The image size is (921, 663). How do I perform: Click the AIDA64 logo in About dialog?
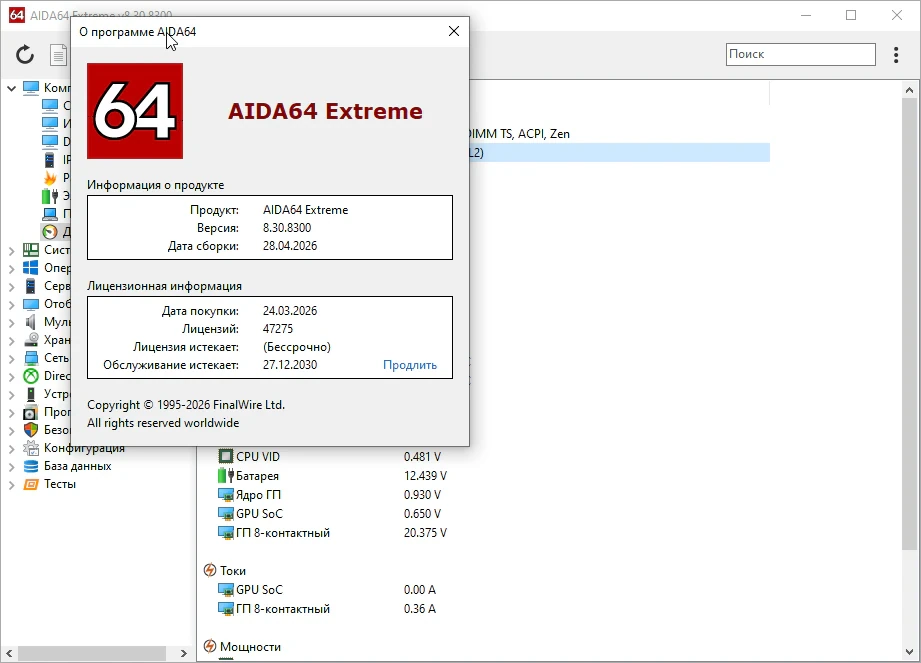pos(135,111)
